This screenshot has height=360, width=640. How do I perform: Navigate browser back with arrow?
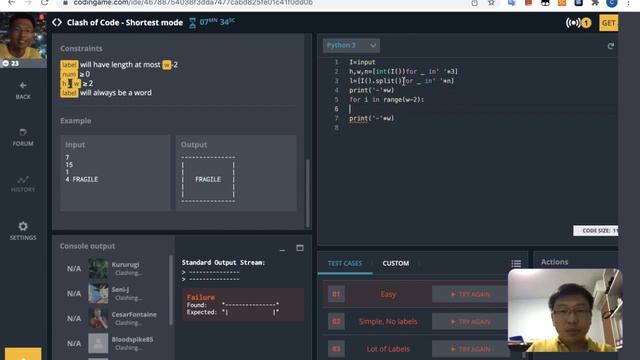tap(11, 3)
